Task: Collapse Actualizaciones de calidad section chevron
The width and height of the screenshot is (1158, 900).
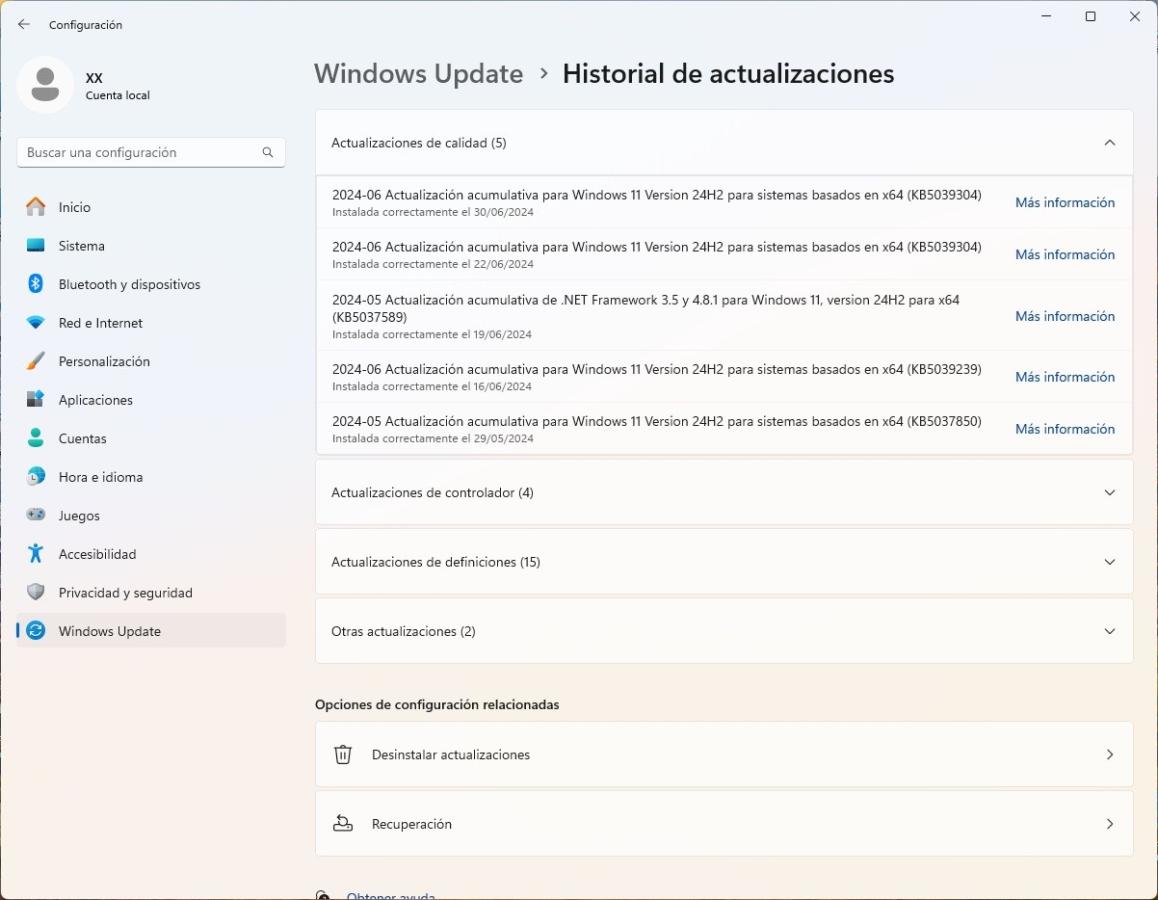Action: (1109, 142)
